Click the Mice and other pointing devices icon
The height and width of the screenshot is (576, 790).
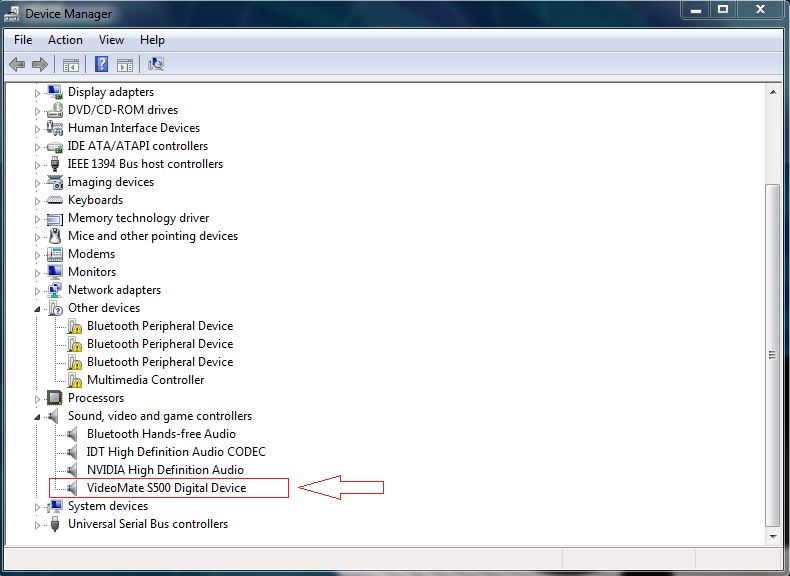[54, 236]
